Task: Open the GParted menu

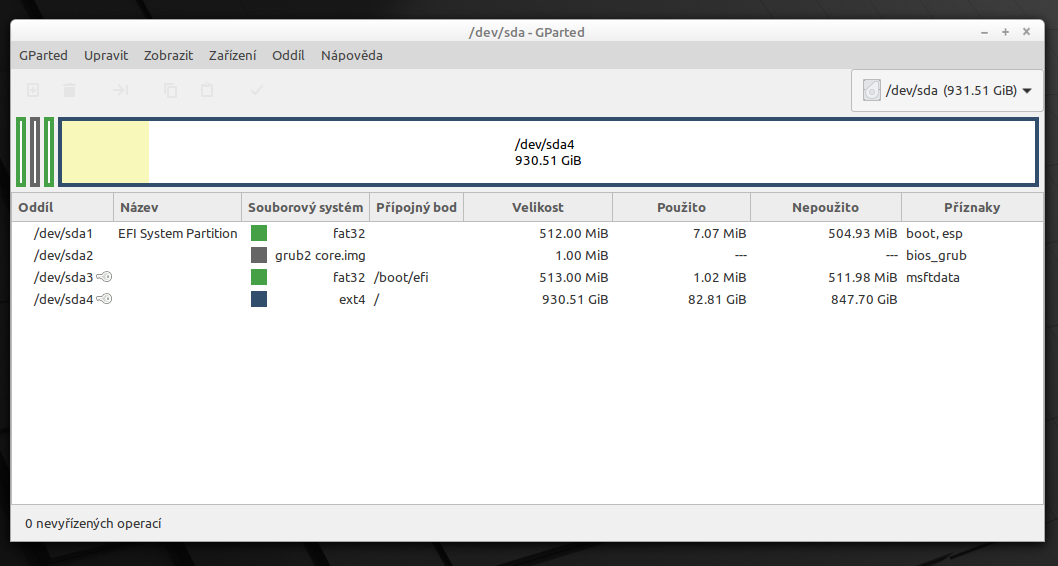Action: [x=43, y=55]
